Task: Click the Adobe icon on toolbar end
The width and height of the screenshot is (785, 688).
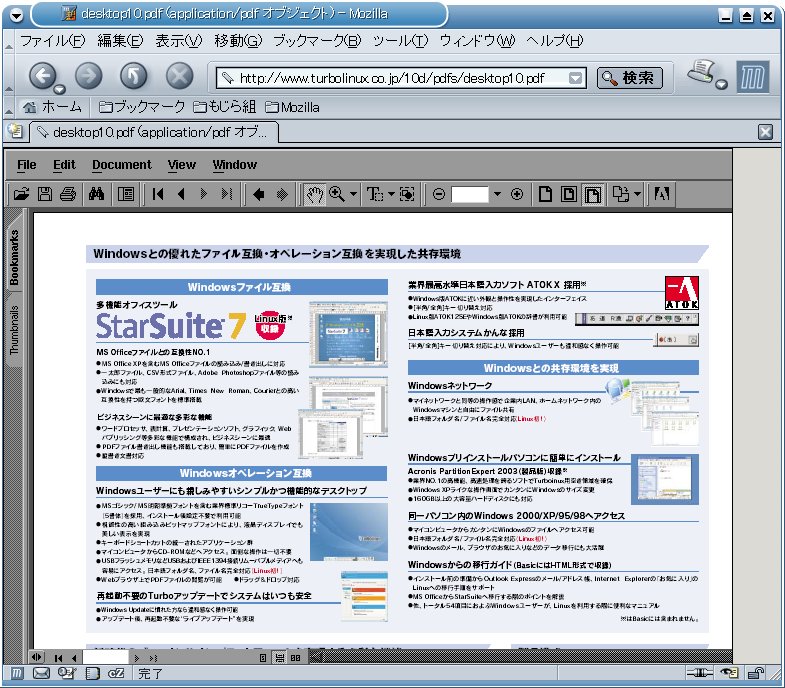Action: (x=662, y=194)
